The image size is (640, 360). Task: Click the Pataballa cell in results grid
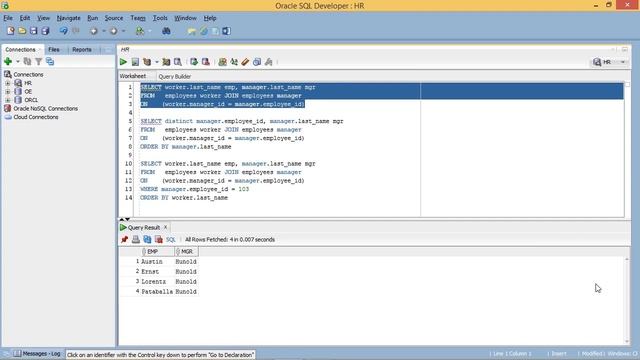point(157,291)
